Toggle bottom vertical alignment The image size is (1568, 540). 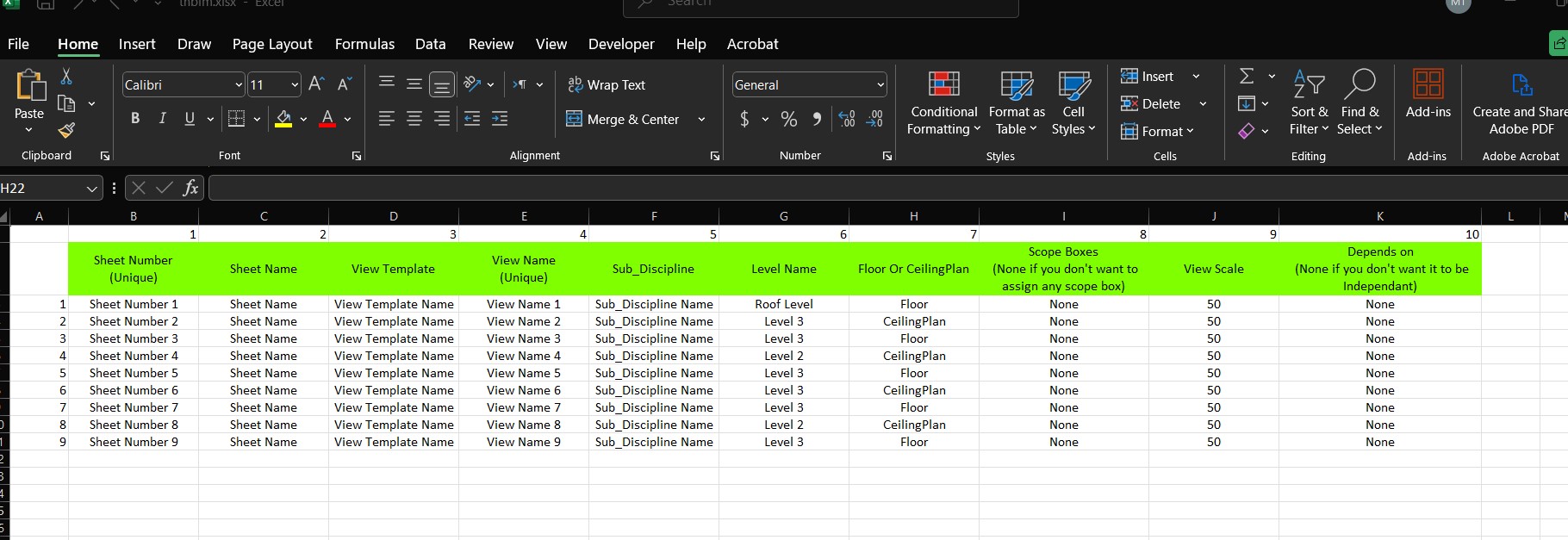click(442, 84)
